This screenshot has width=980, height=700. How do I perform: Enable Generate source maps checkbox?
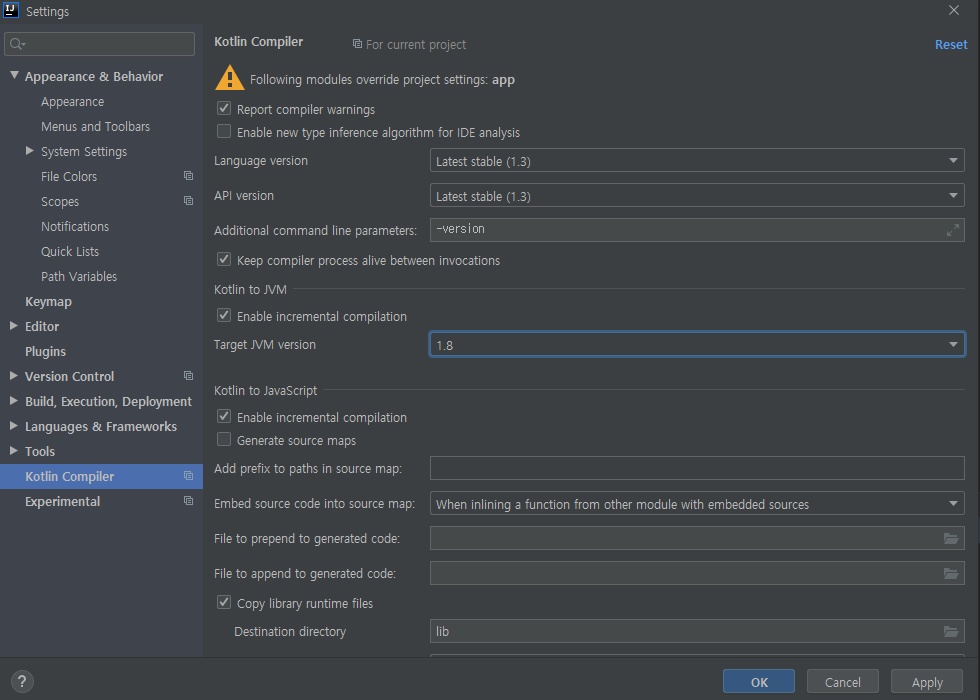224,439
